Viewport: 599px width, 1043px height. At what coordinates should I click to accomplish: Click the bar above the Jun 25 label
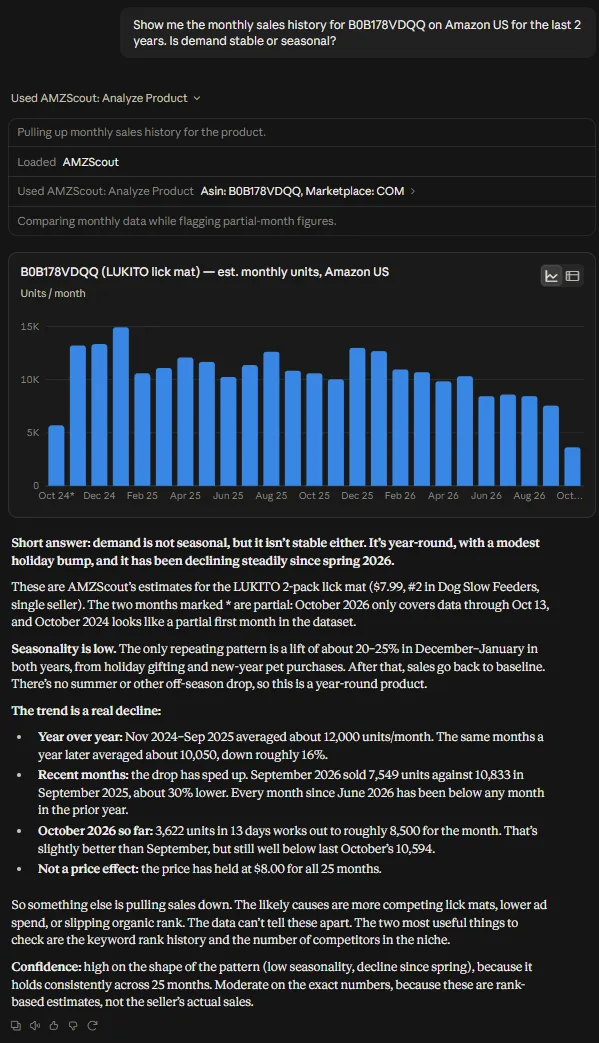coord(228,432)
